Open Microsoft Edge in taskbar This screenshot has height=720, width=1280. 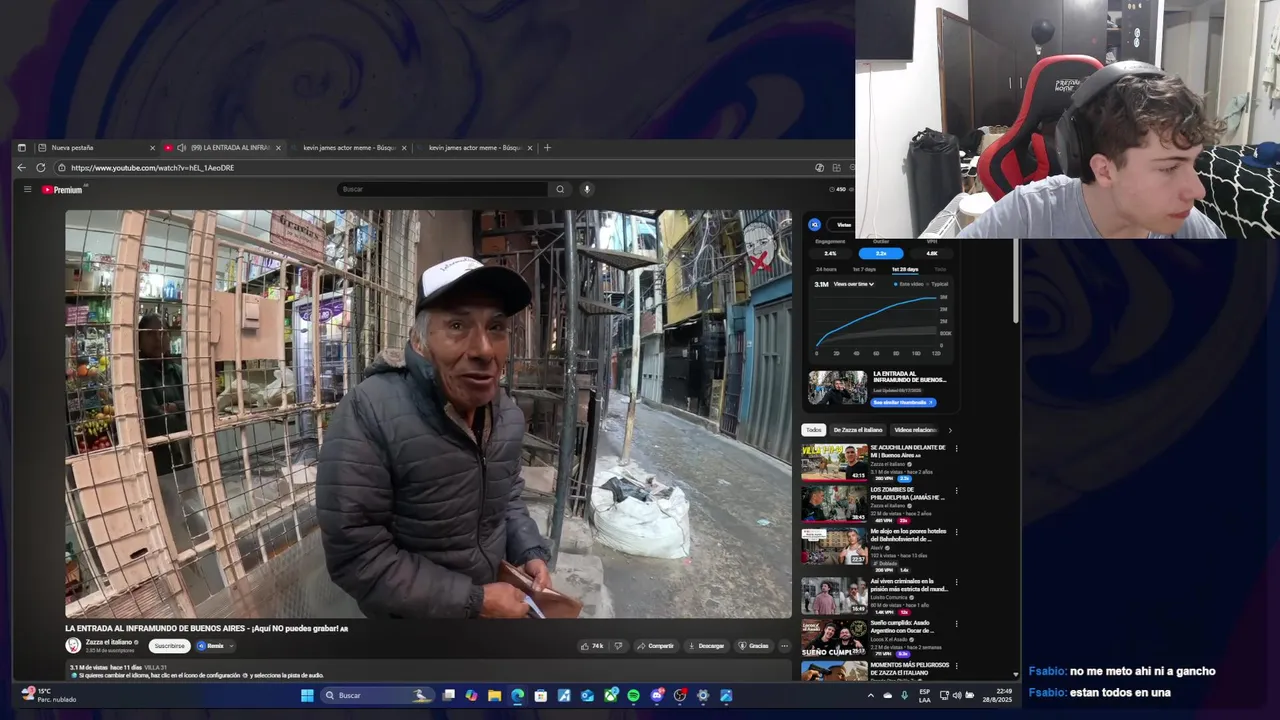pyautogui.click(x=517, y=695)
